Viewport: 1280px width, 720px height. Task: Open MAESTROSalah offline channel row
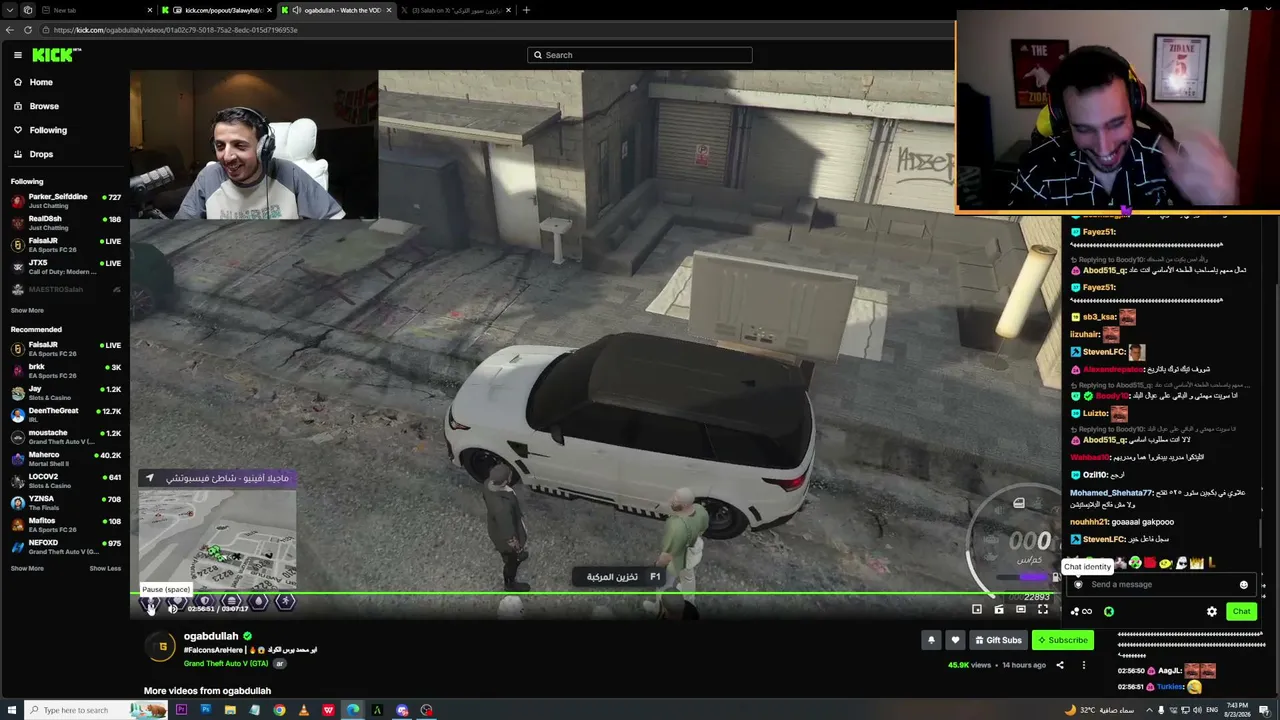[65, 290]
